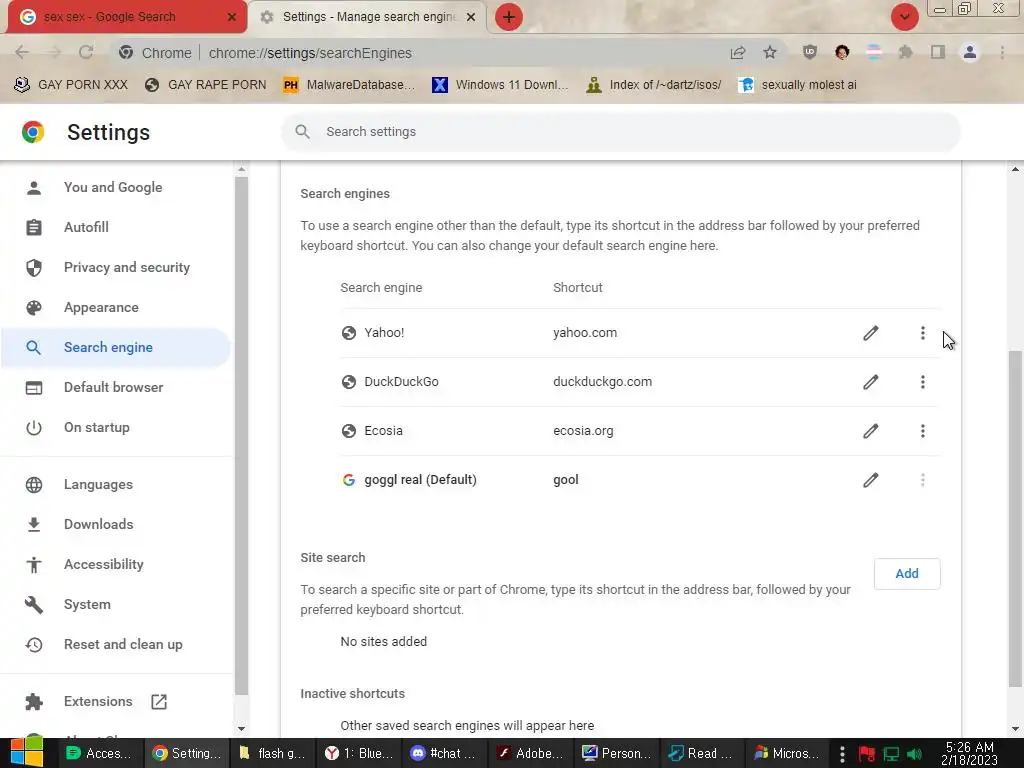The image size is (1024, 768).
Task: Click the duckduckgo.com shortcut text
Action: click(602, 382)
